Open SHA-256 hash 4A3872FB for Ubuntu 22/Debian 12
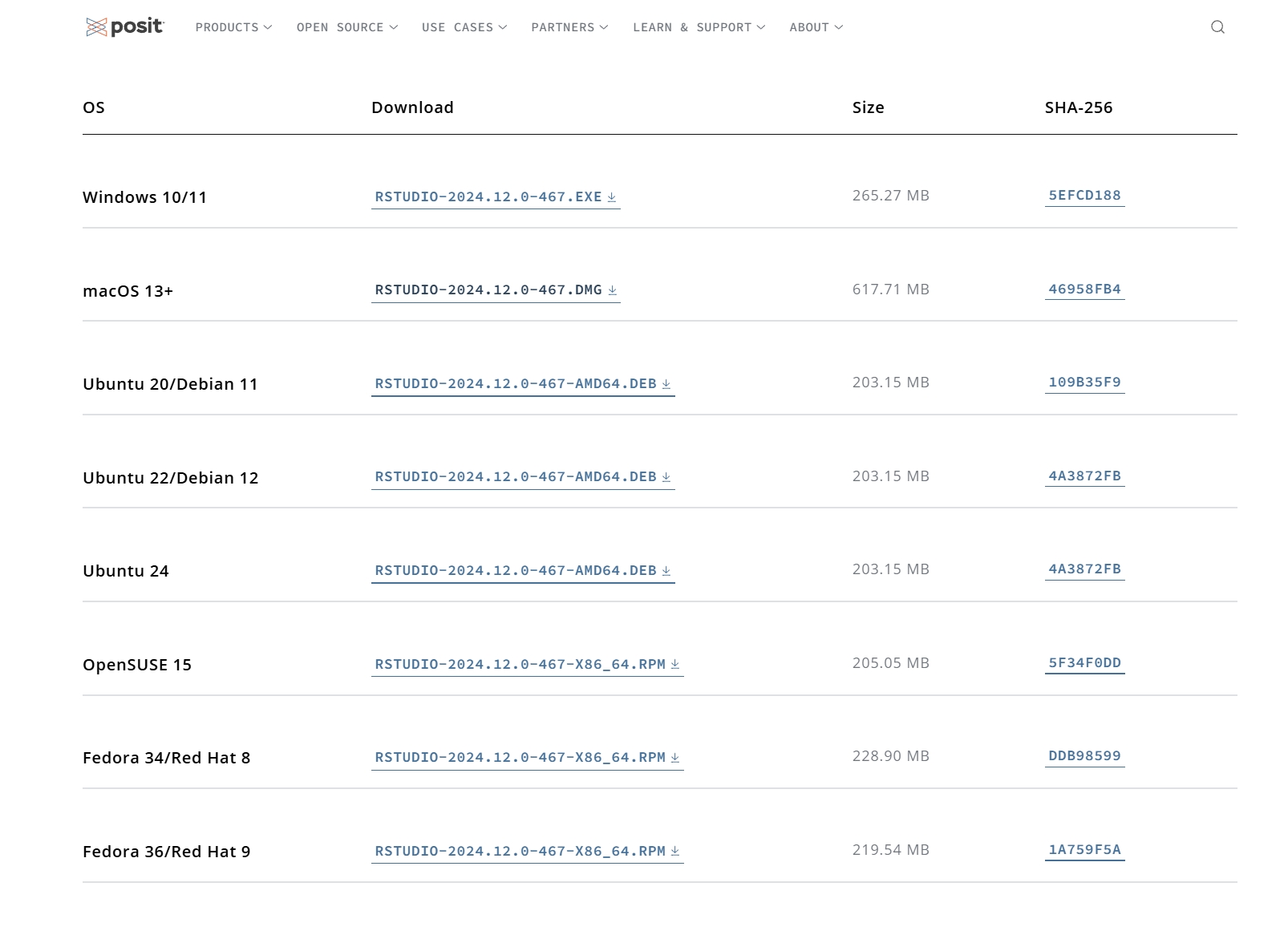The width and height of the screenshot is (1288, 927). tap(1084, 476)
